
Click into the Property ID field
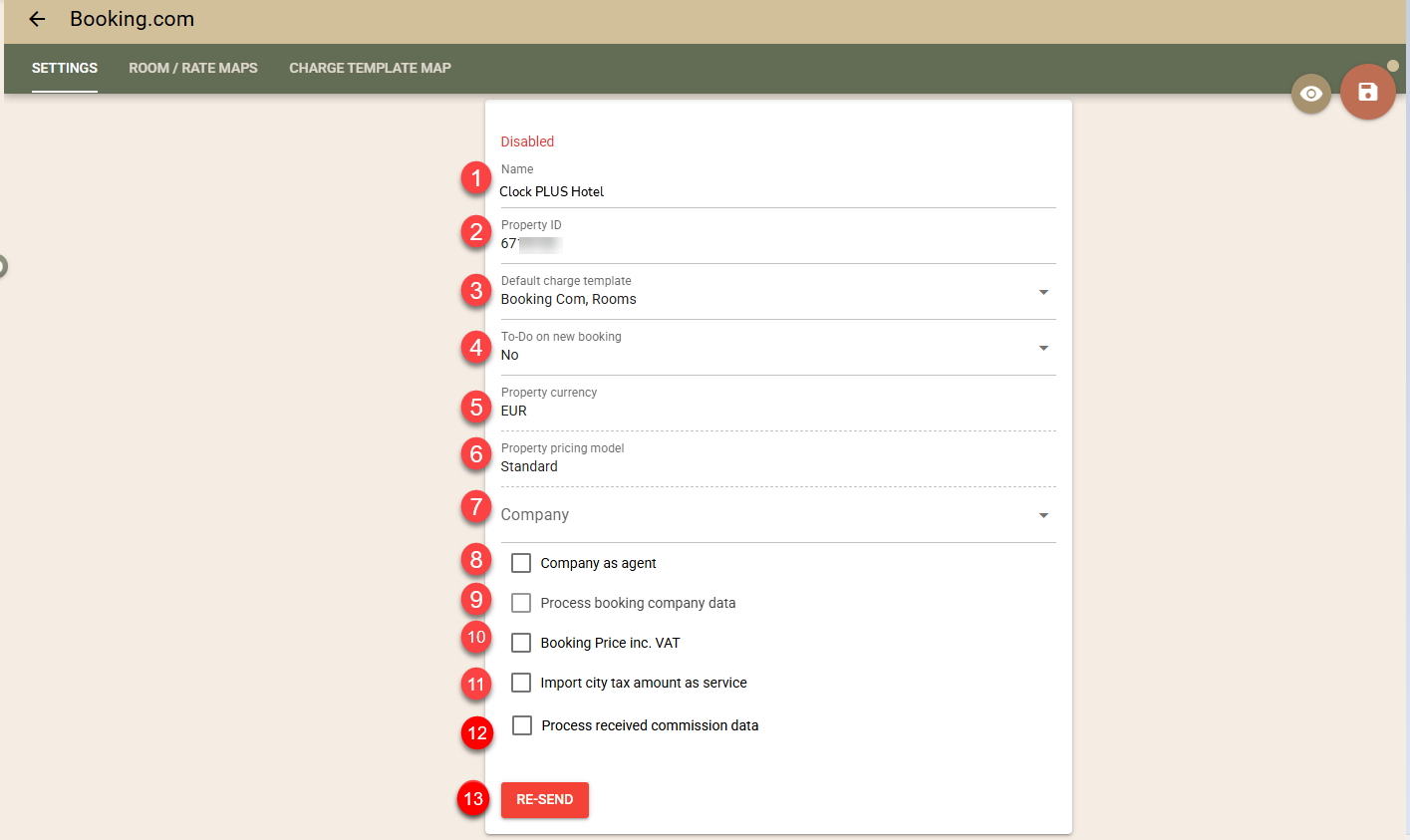coord(778,243)
